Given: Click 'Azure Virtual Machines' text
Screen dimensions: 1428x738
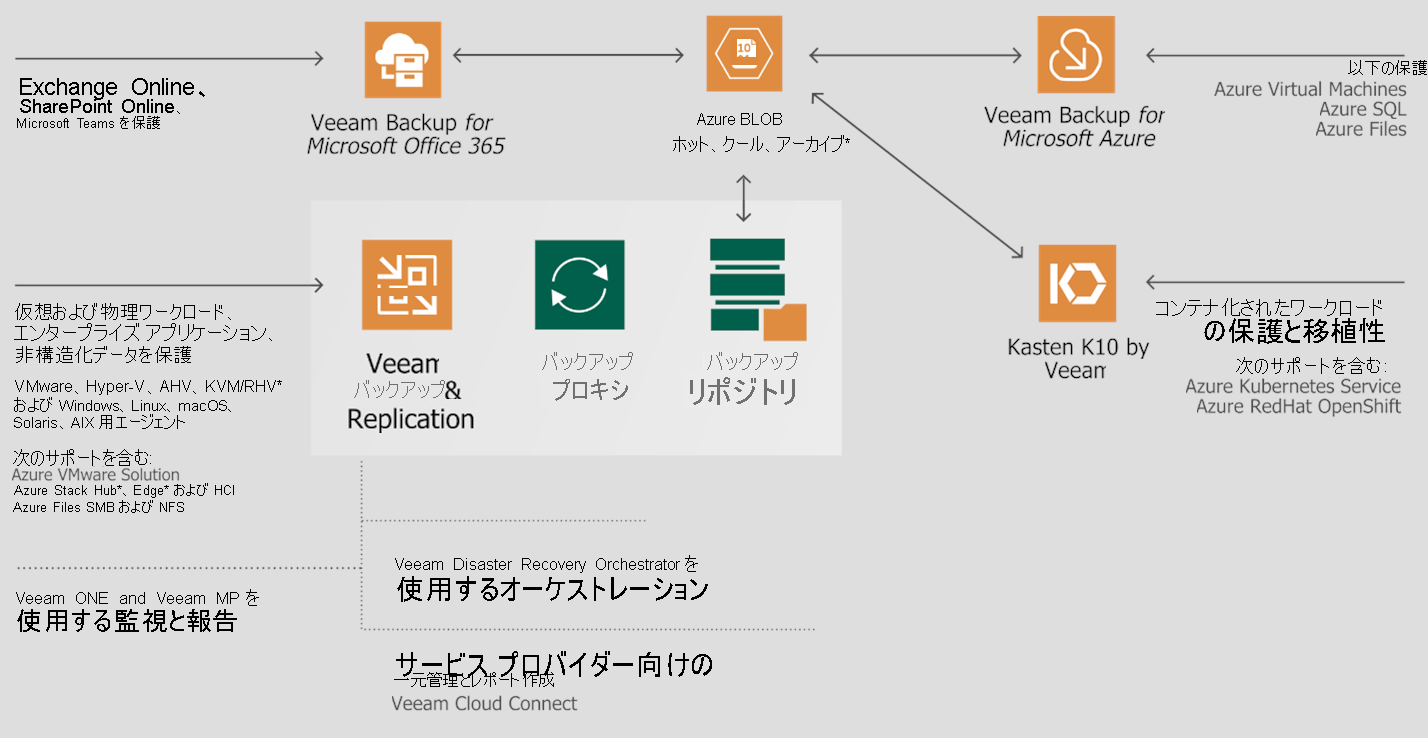Looking at the screenshot, I should 1310,89.
